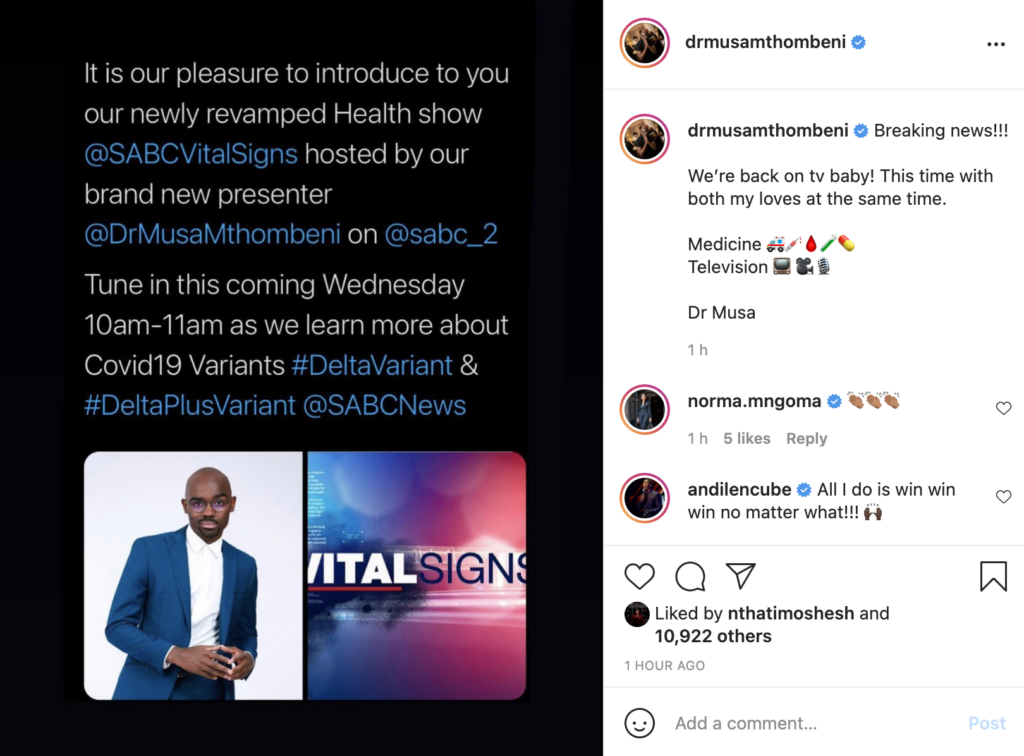Open andilencube username link

pyautogui.click(x=739, y=490)
